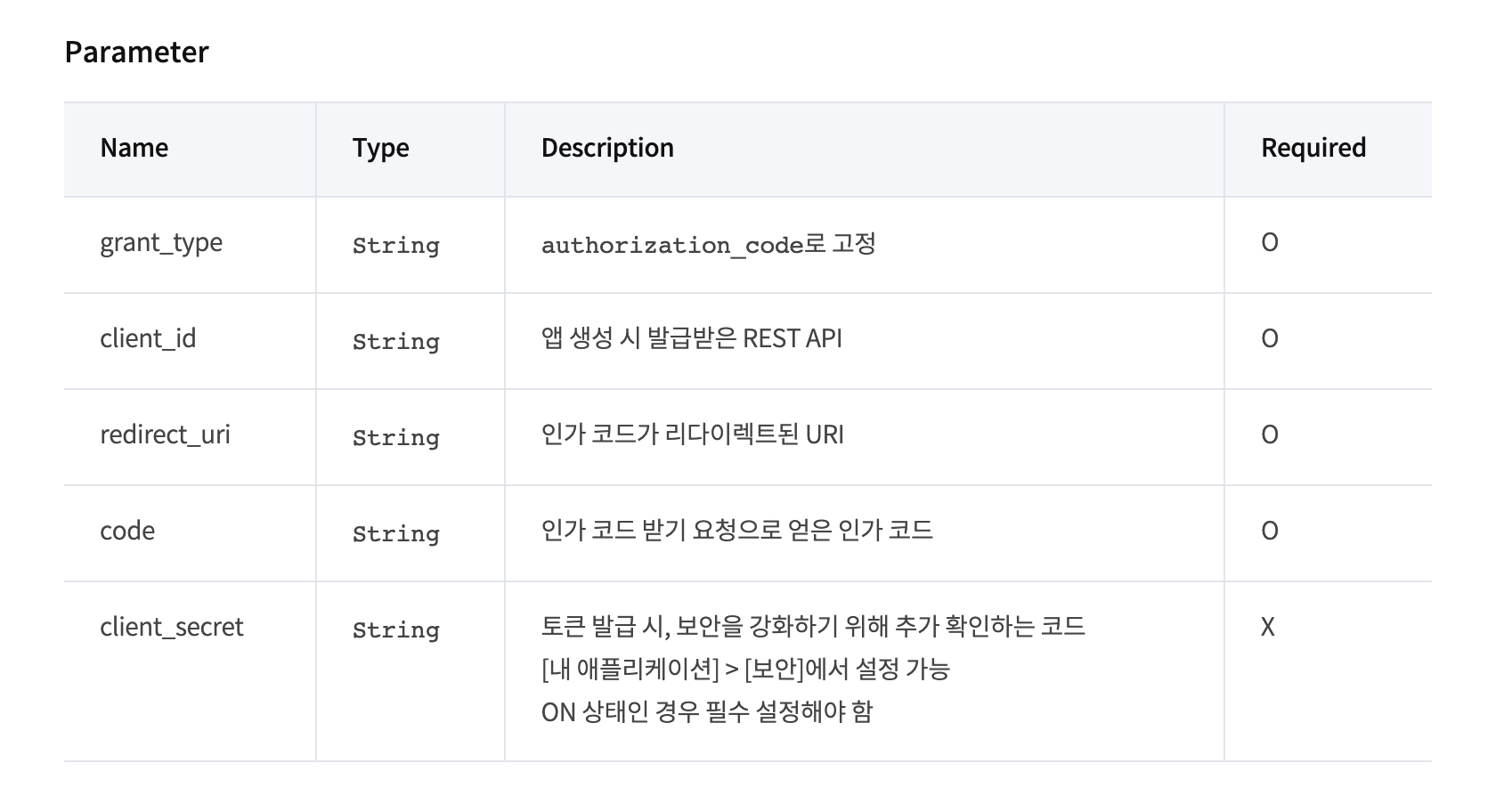Click the String type of client_secret row
Viewport: 1512px width, 812px height.
click(x=396, y=629)
